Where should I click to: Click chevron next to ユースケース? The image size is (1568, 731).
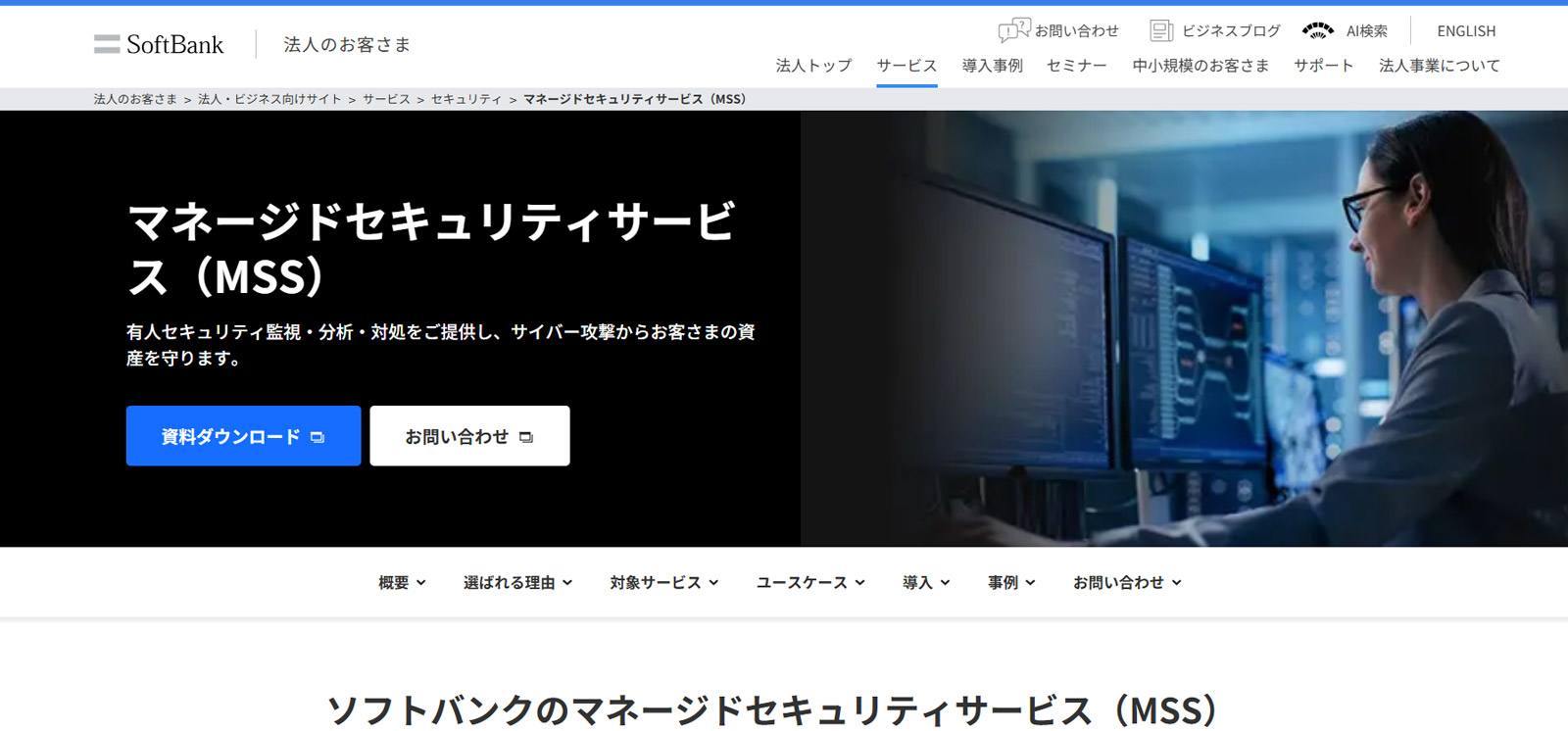[859, 582]
